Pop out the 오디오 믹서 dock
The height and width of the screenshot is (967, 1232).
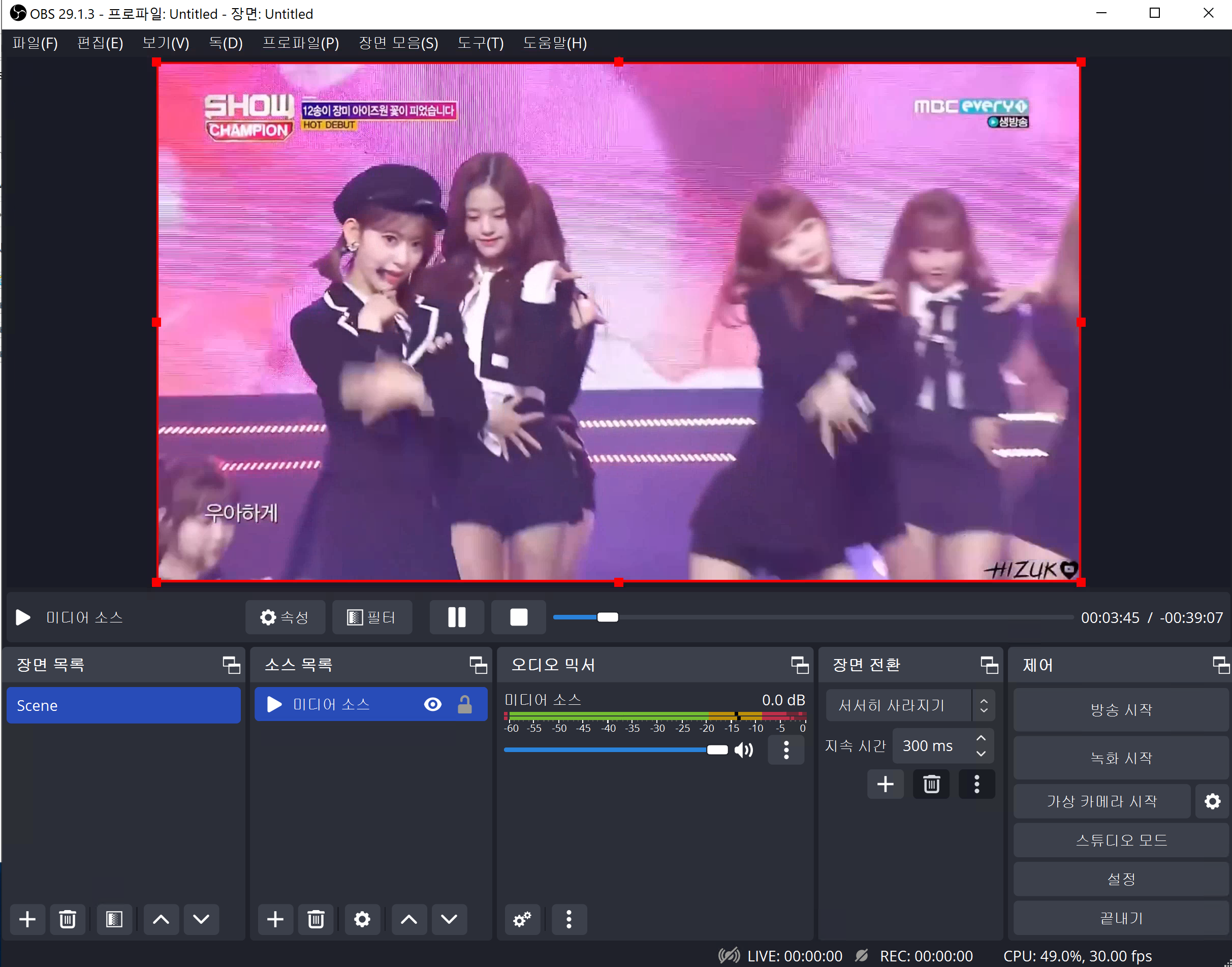799,665
